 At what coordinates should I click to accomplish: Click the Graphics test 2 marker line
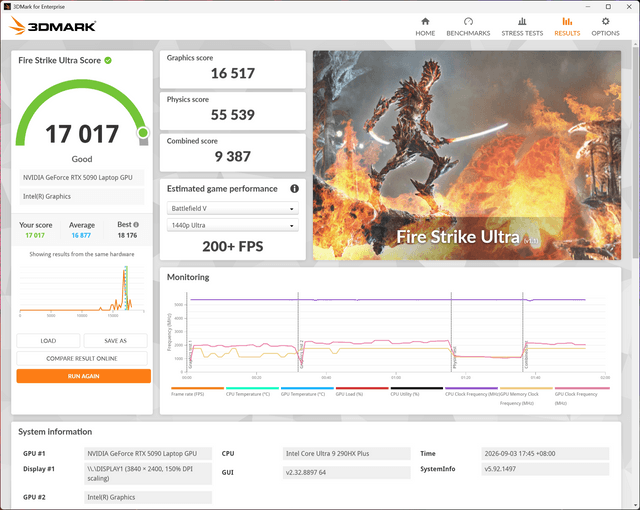coord(298,332)
